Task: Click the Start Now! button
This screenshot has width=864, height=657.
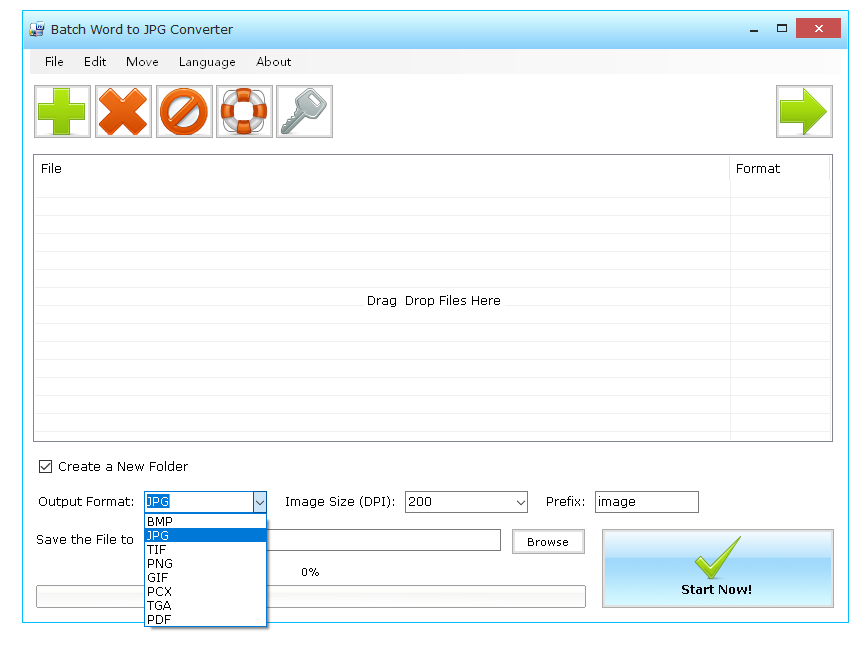Action: 717,569
